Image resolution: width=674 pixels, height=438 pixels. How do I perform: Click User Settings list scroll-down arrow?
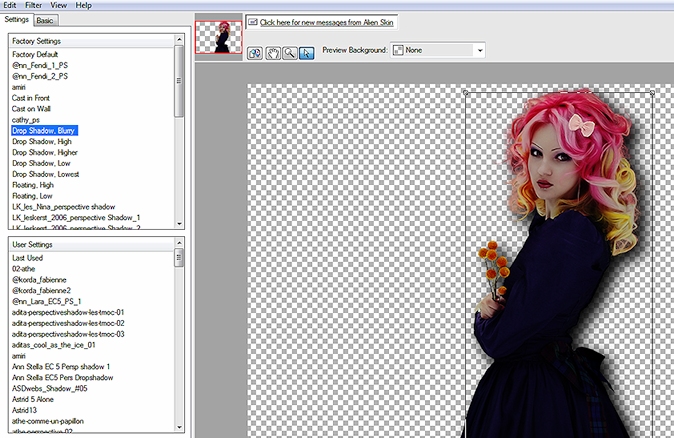[x=179, y=427]
